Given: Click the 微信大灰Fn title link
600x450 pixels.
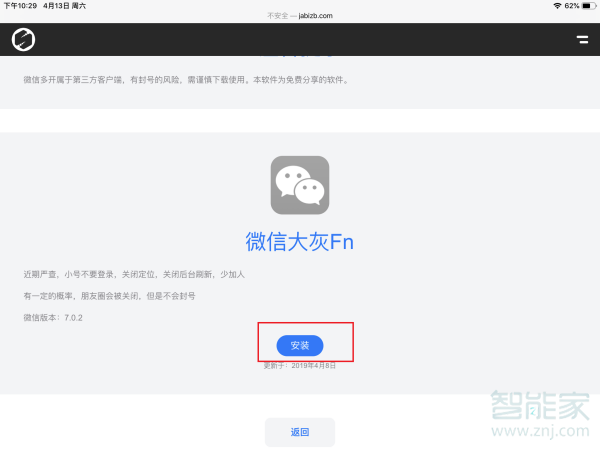Looking at the screenshot, I should [300, 242].
